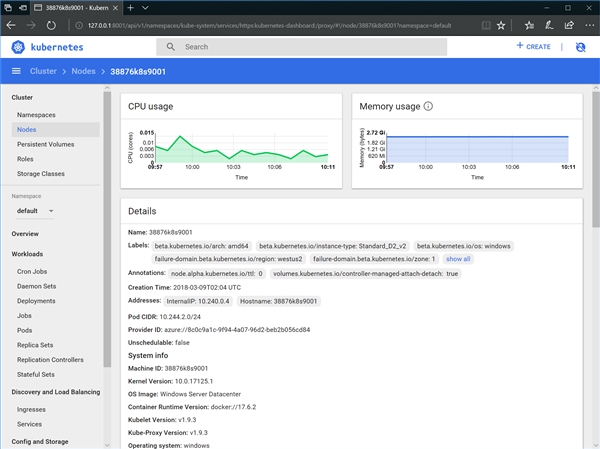Open Deployments in the sidebar
This screenshot has height=449, width=600.
pyautogui.click(x=36, y=300)
